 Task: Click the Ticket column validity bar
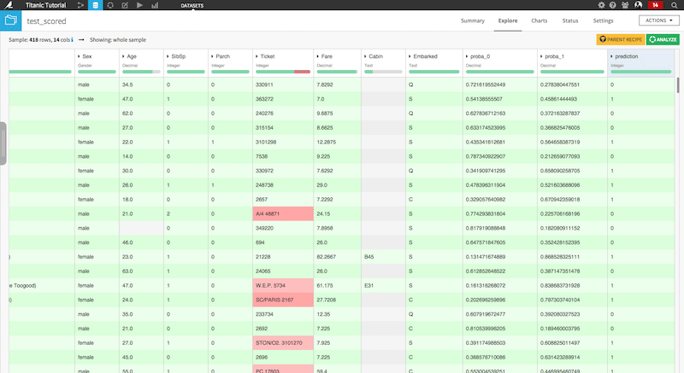coord(283,72)
